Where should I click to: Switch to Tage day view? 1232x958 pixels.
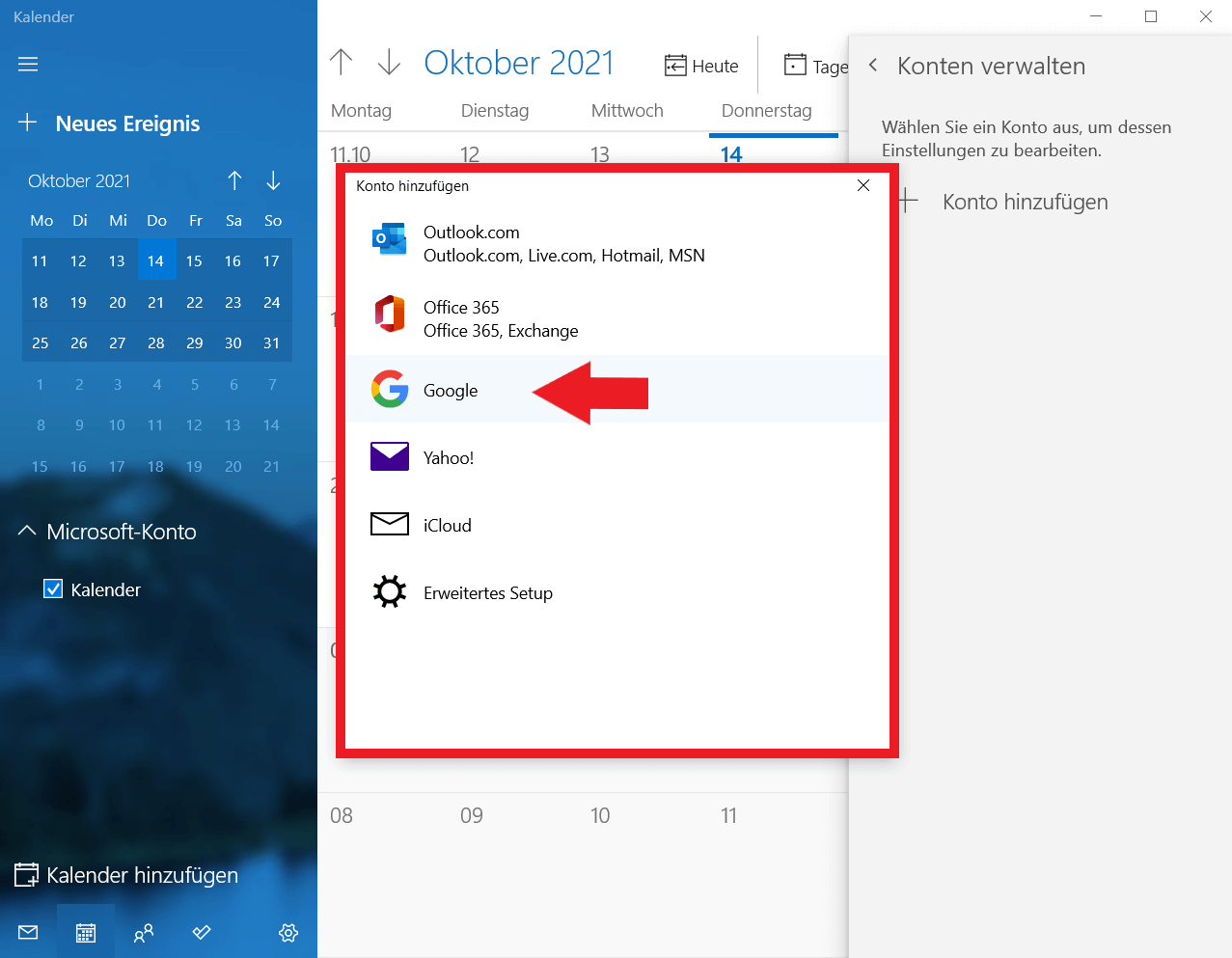tap(816, 66)
